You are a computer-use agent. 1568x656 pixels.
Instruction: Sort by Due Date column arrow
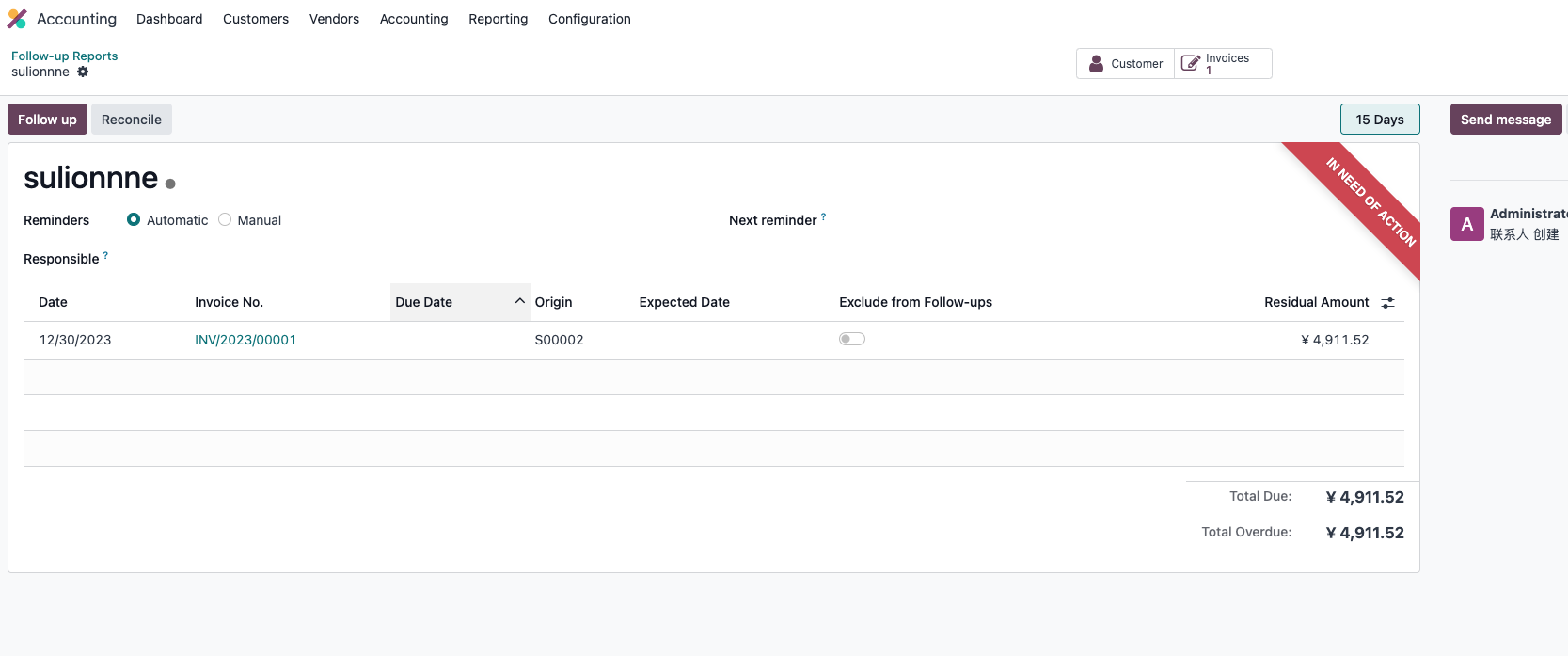click(519, 301)
